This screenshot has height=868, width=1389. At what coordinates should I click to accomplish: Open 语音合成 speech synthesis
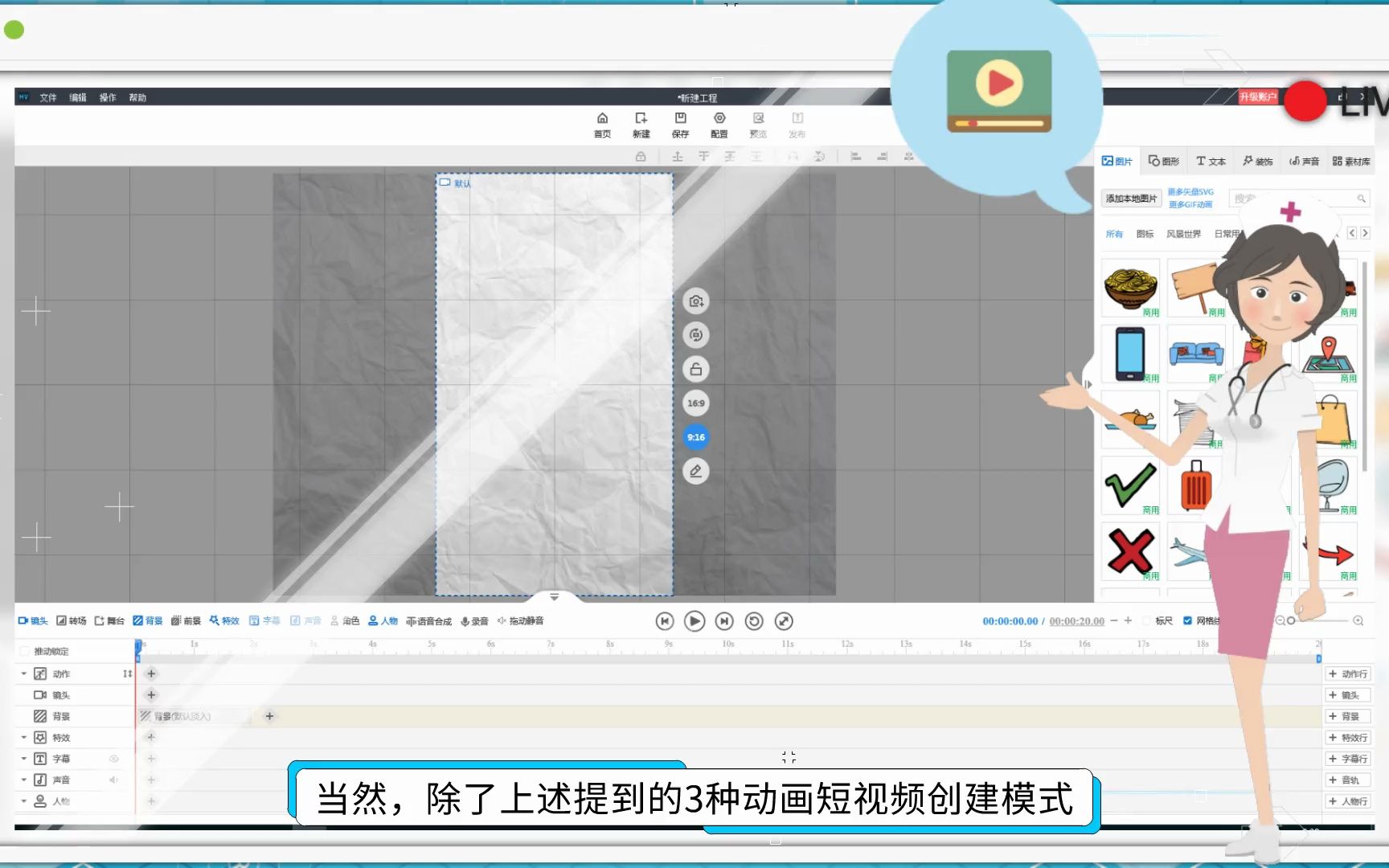pyautogui.click(x=428, y=621)
